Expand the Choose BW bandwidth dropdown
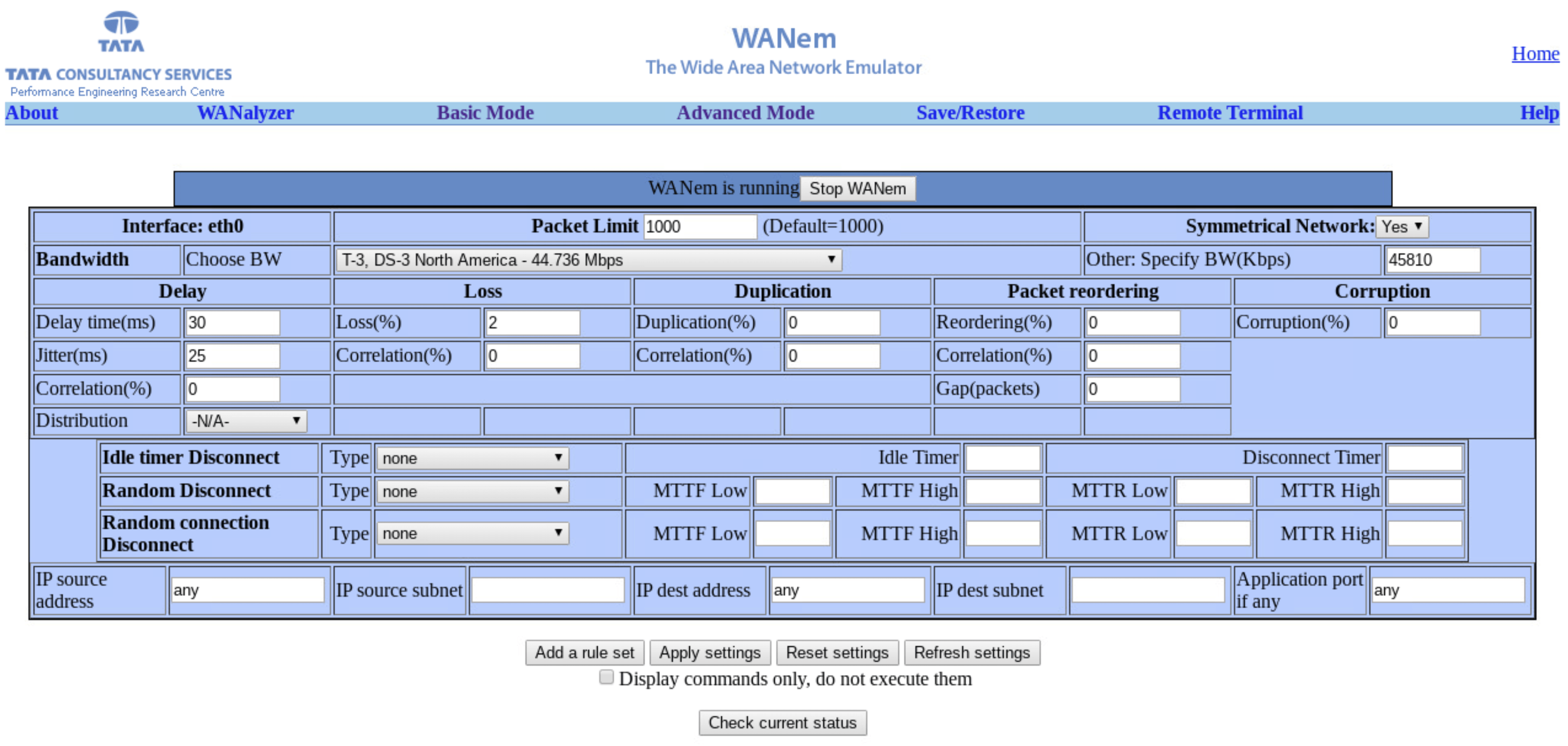This screenshot has width=1568, height=746. point(588,260)
